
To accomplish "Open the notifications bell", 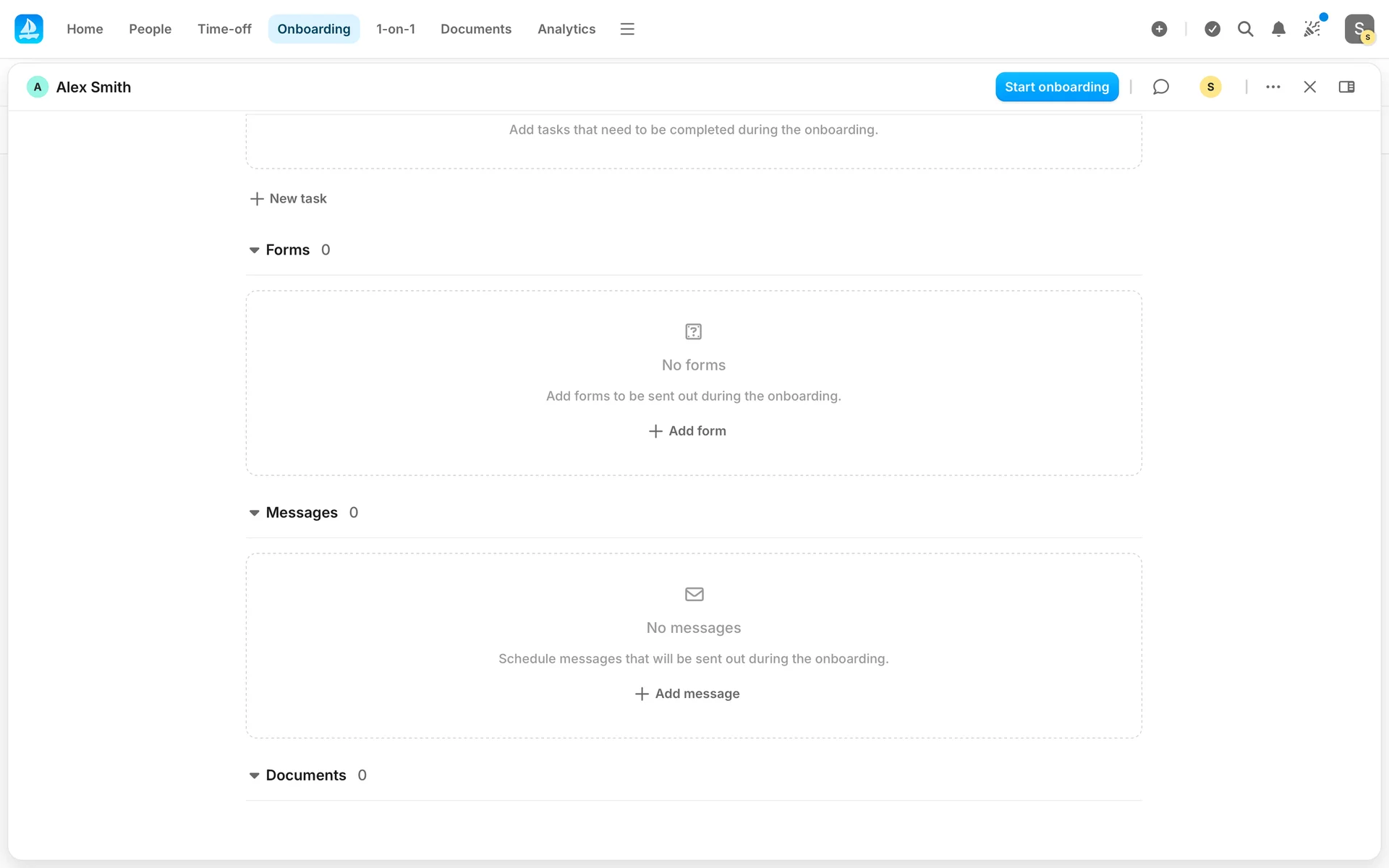I will coord(1278,29).
